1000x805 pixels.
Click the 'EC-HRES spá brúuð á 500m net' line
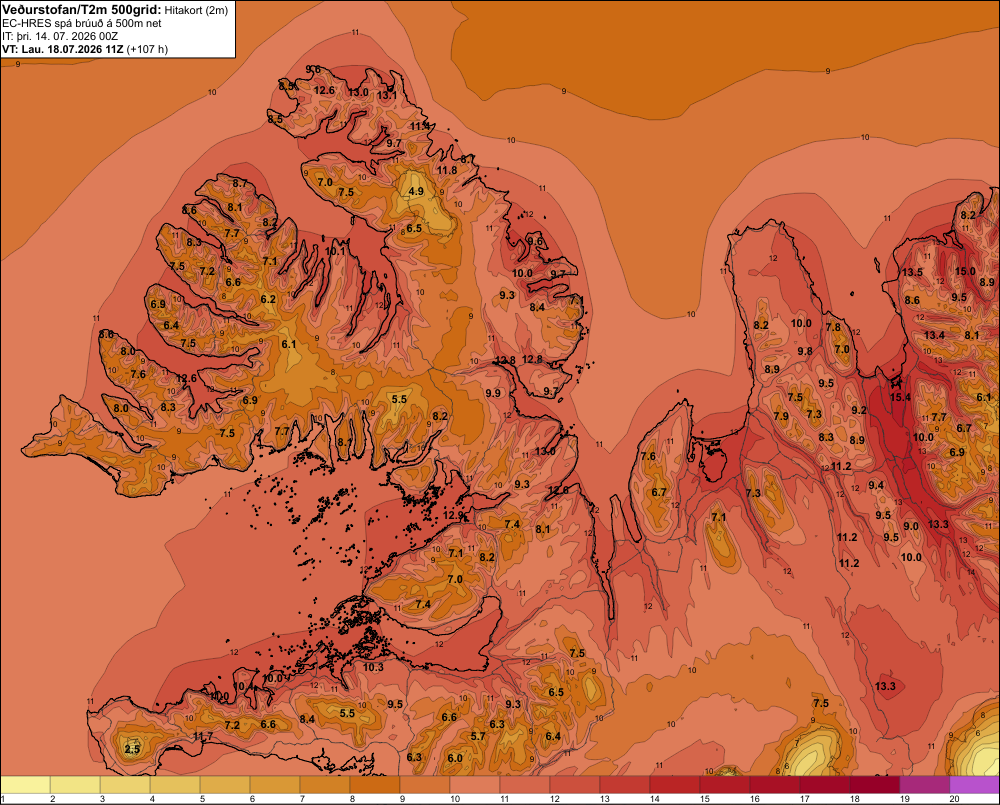tap(82, 23)
